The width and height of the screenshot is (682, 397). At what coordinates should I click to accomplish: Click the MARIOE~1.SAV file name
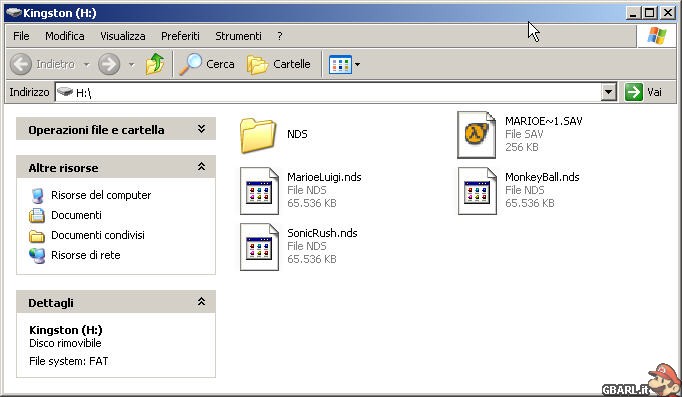click(544, 121)
